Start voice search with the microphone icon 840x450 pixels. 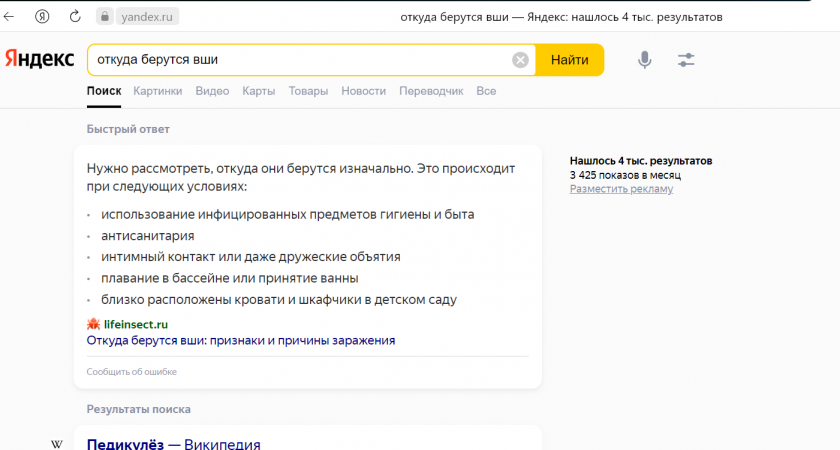(x=645, y=59)
